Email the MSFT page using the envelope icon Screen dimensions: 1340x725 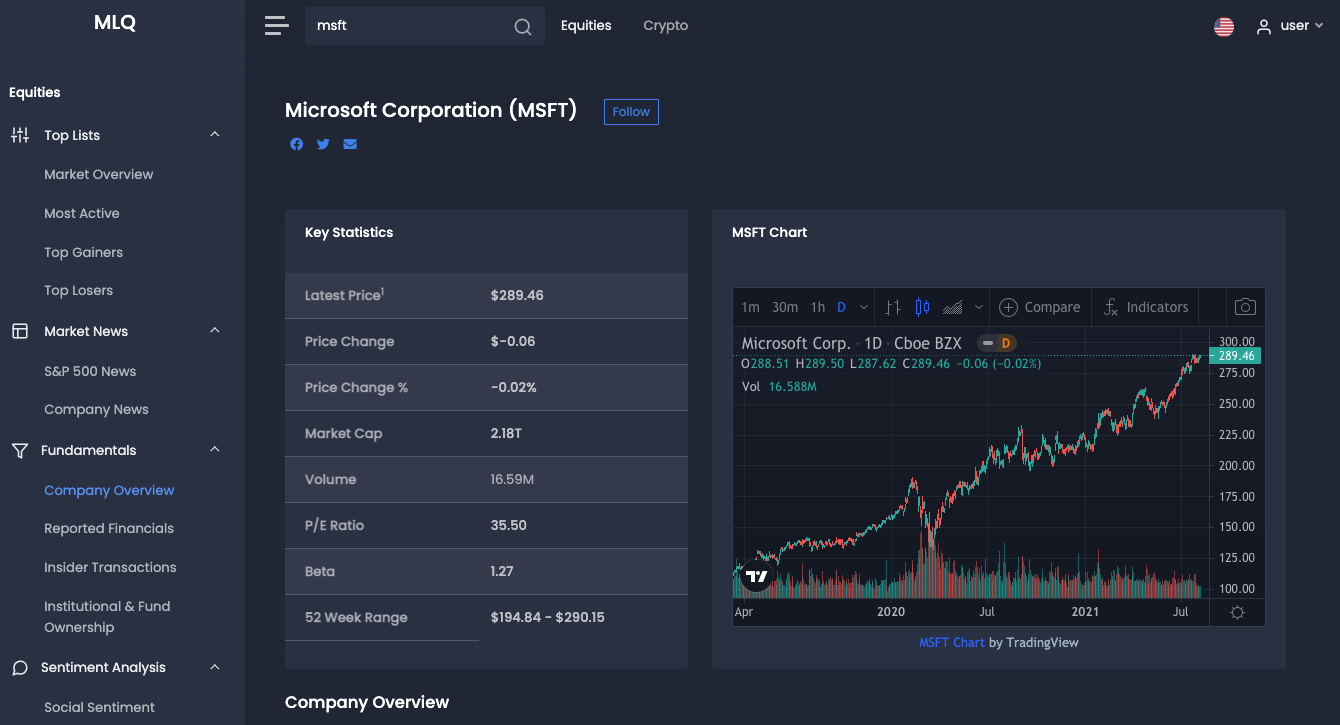tap(350, 144)
